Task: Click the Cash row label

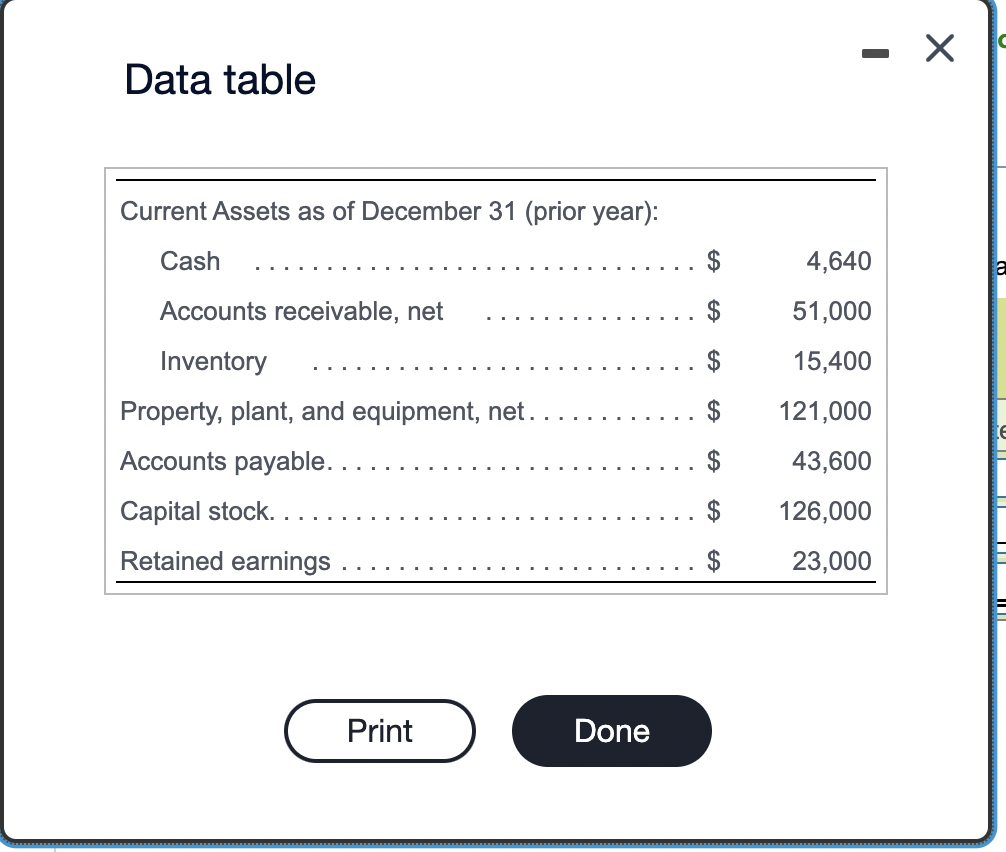Action: [190, 261]
